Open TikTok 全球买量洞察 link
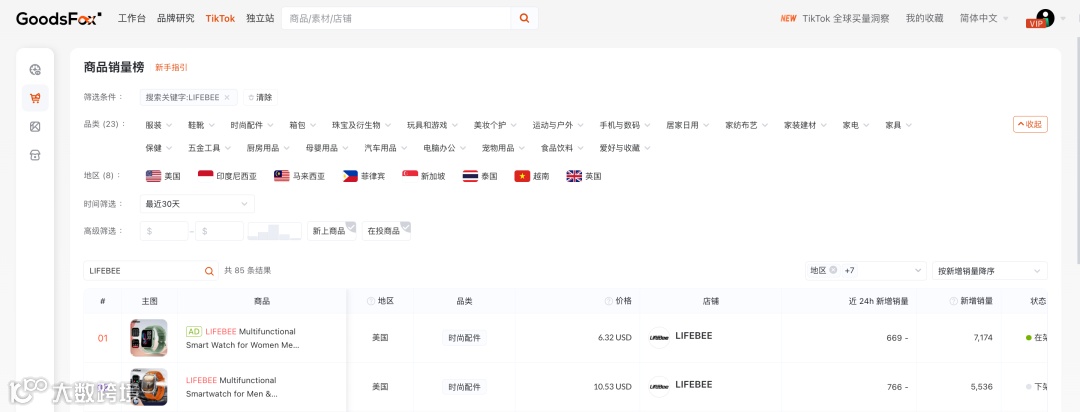Screen dimensions: 1080x412 (x=846, y=19)
